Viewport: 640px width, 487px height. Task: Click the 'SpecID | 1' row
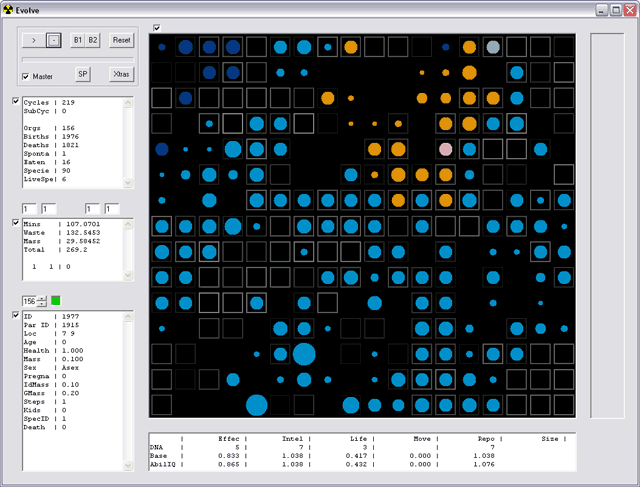click(45, 419)
